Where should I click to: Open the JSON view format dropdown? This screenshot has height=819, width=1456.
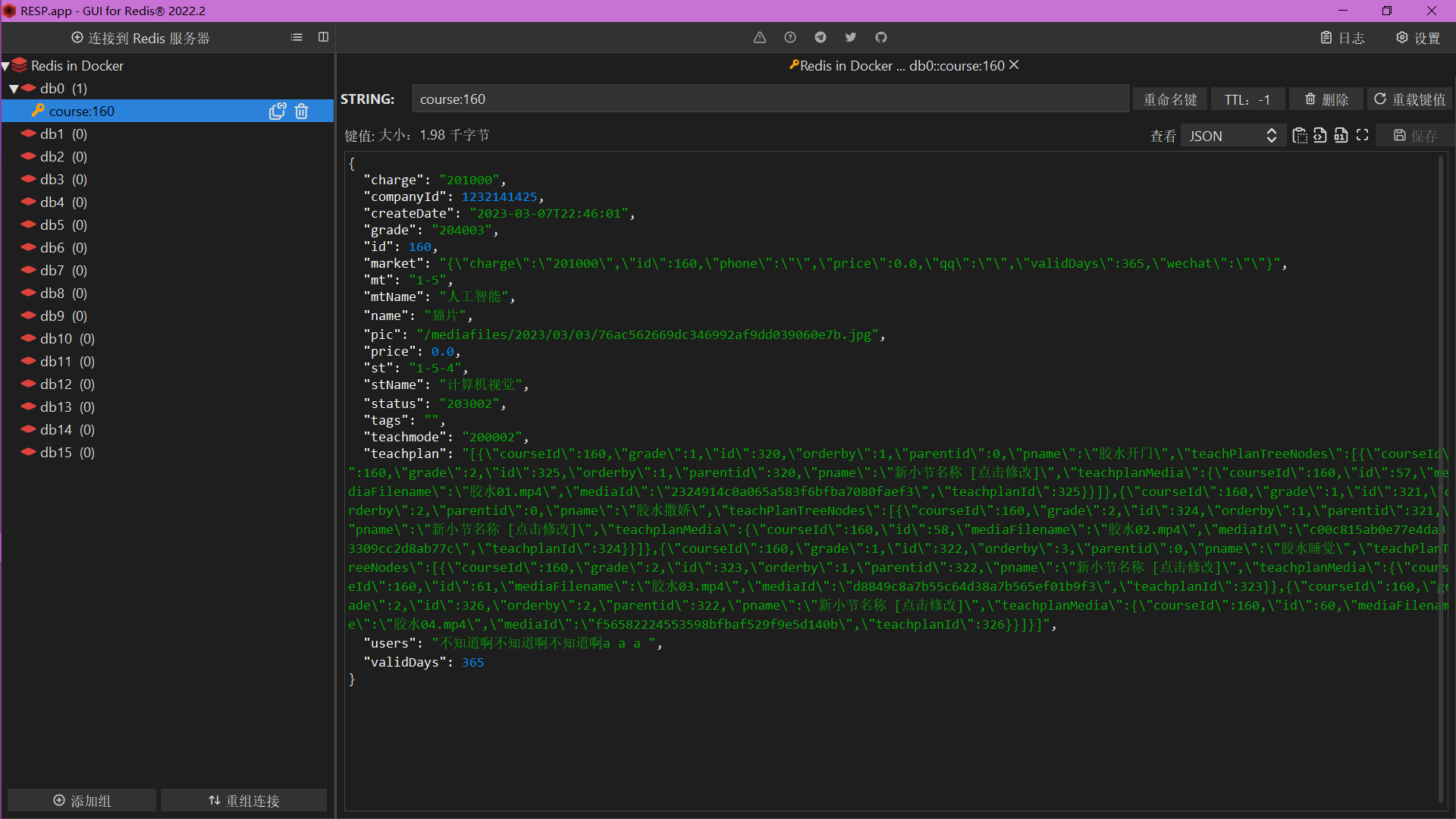(x=1233, y=136)
